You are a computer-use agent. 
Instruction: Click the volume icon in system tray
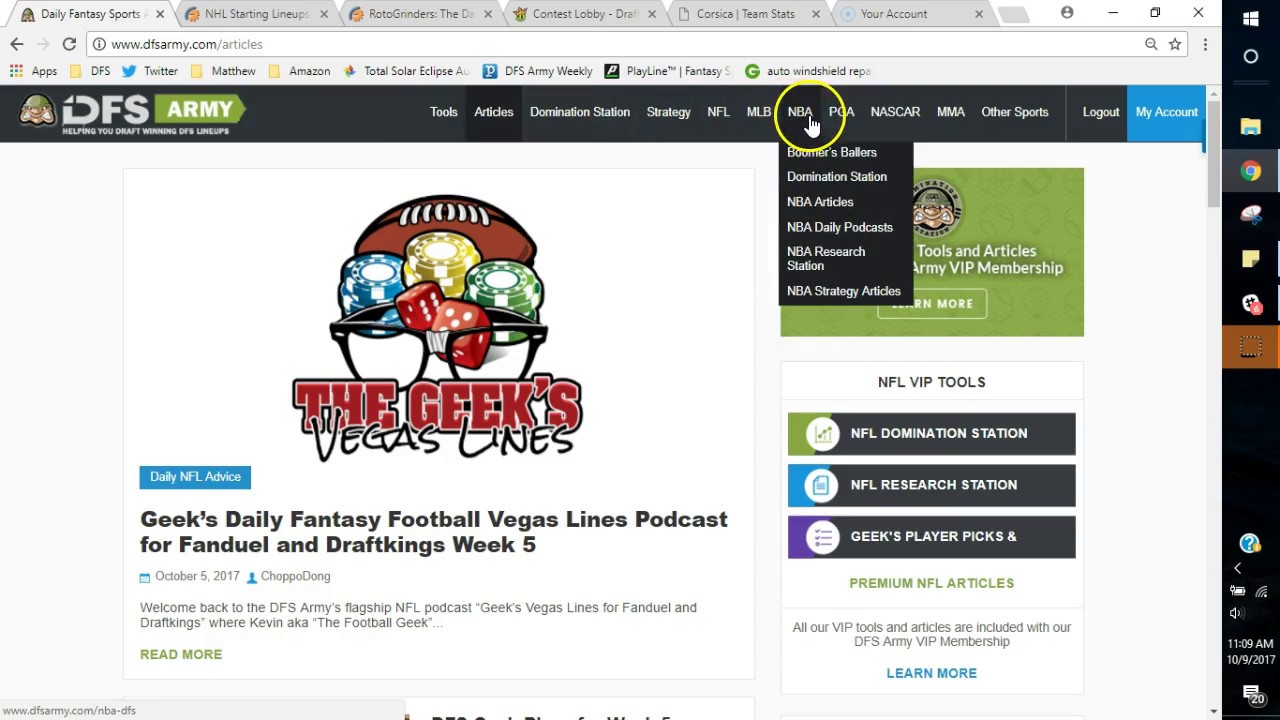tap(1237, 613)
